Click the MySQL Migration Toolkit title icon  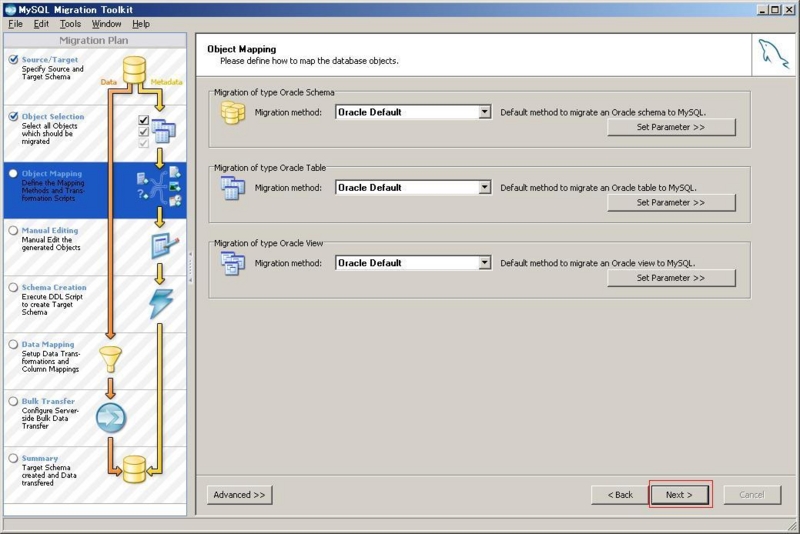(x=10, y=10)
